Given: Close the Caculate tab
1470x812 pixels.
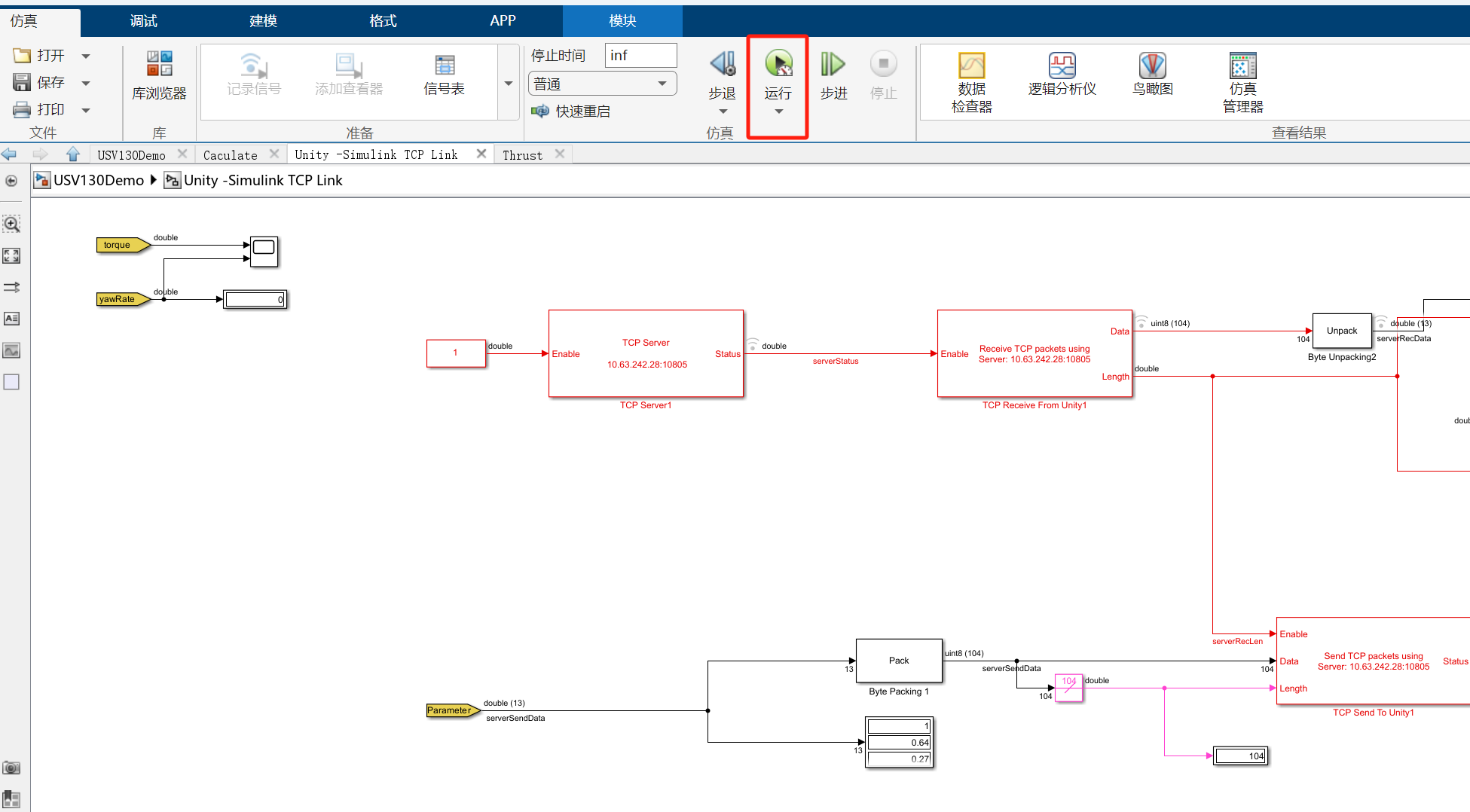Looking at the screenshot, I should point(274,154).
